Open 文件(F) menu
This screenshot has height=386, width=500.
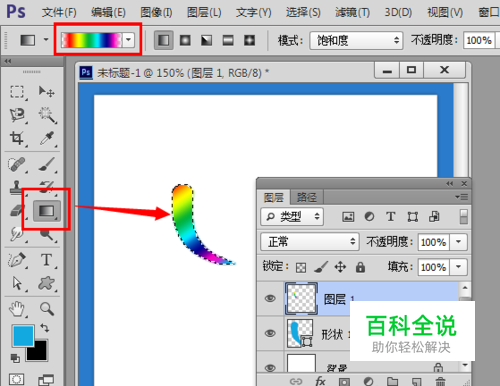tap(59, 13)
